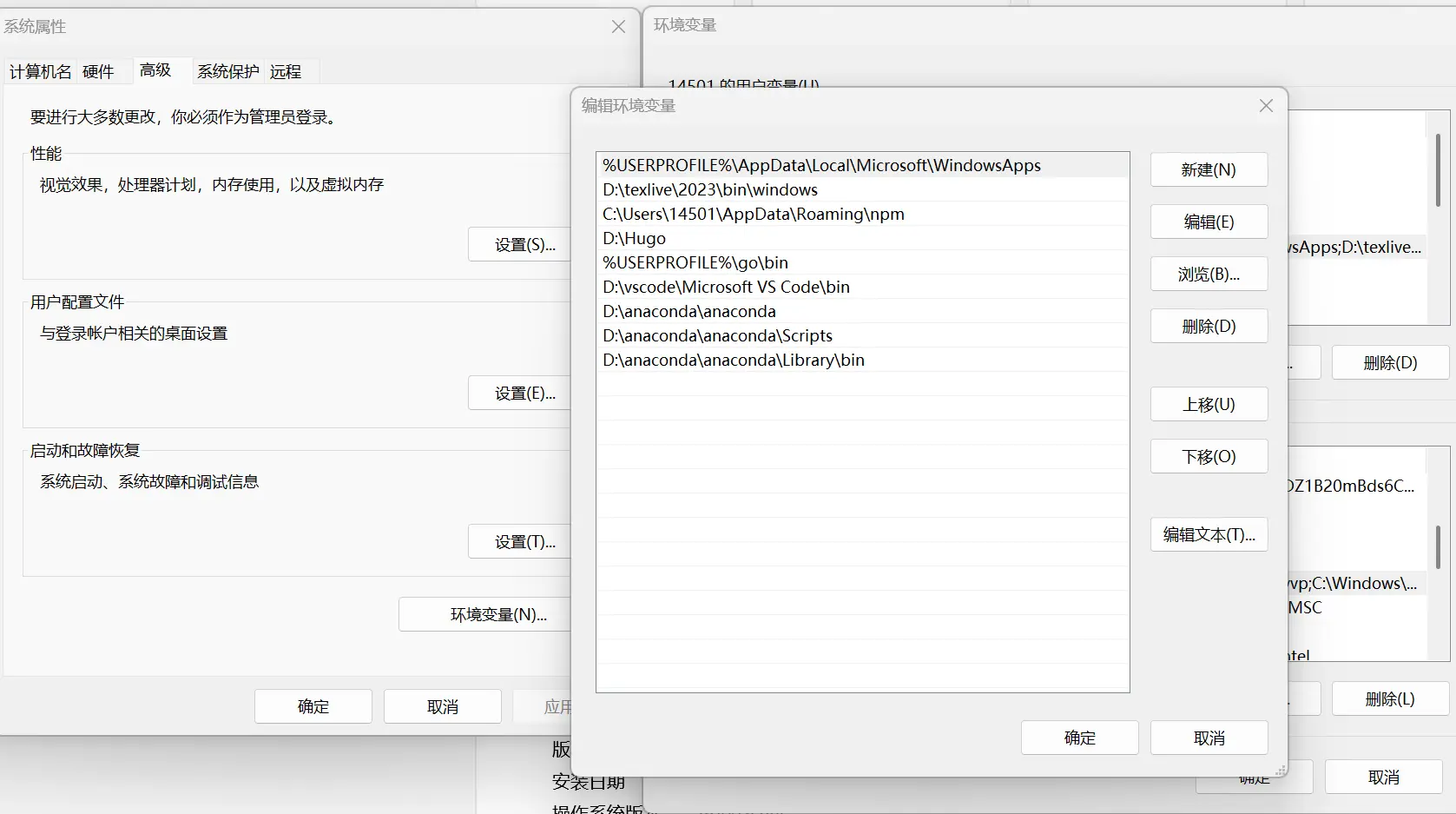1456x814 pixels.
Task: Switch to 计算机名 tab in 系统属性
Action: 40,71
